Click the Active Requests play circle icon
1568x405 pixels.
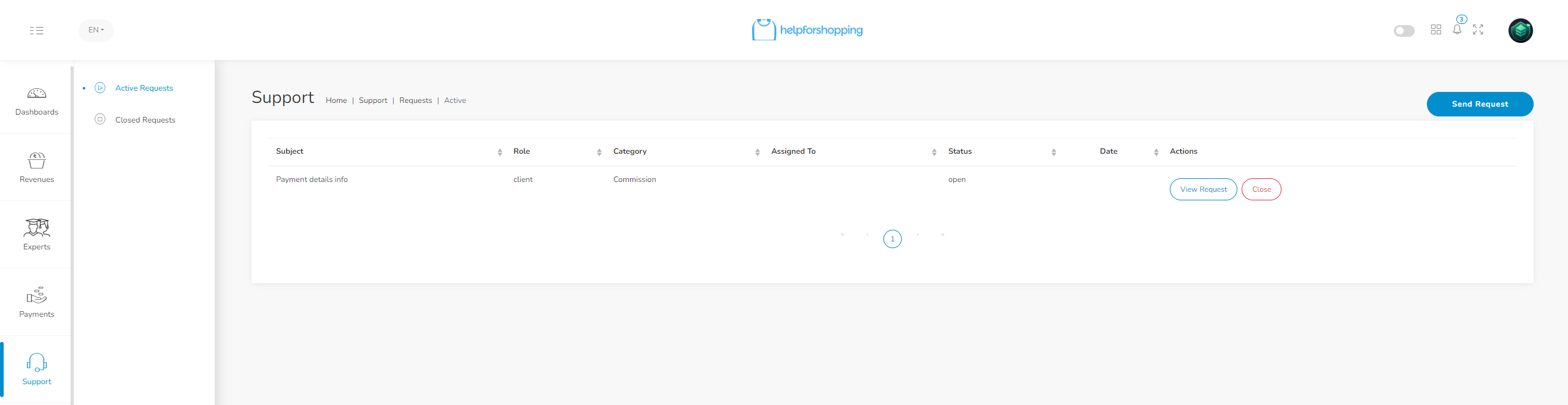coord(100,88)
